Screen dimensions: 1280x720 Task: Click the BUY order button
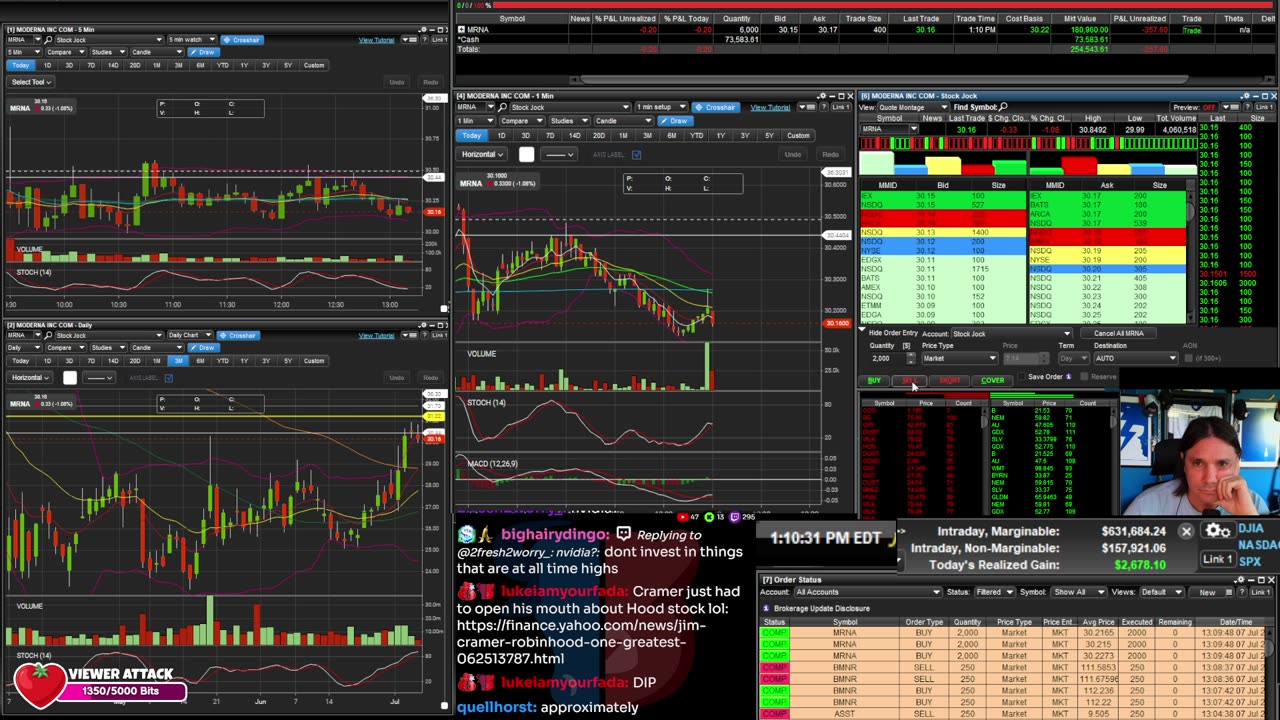click(x=875, y=381)
